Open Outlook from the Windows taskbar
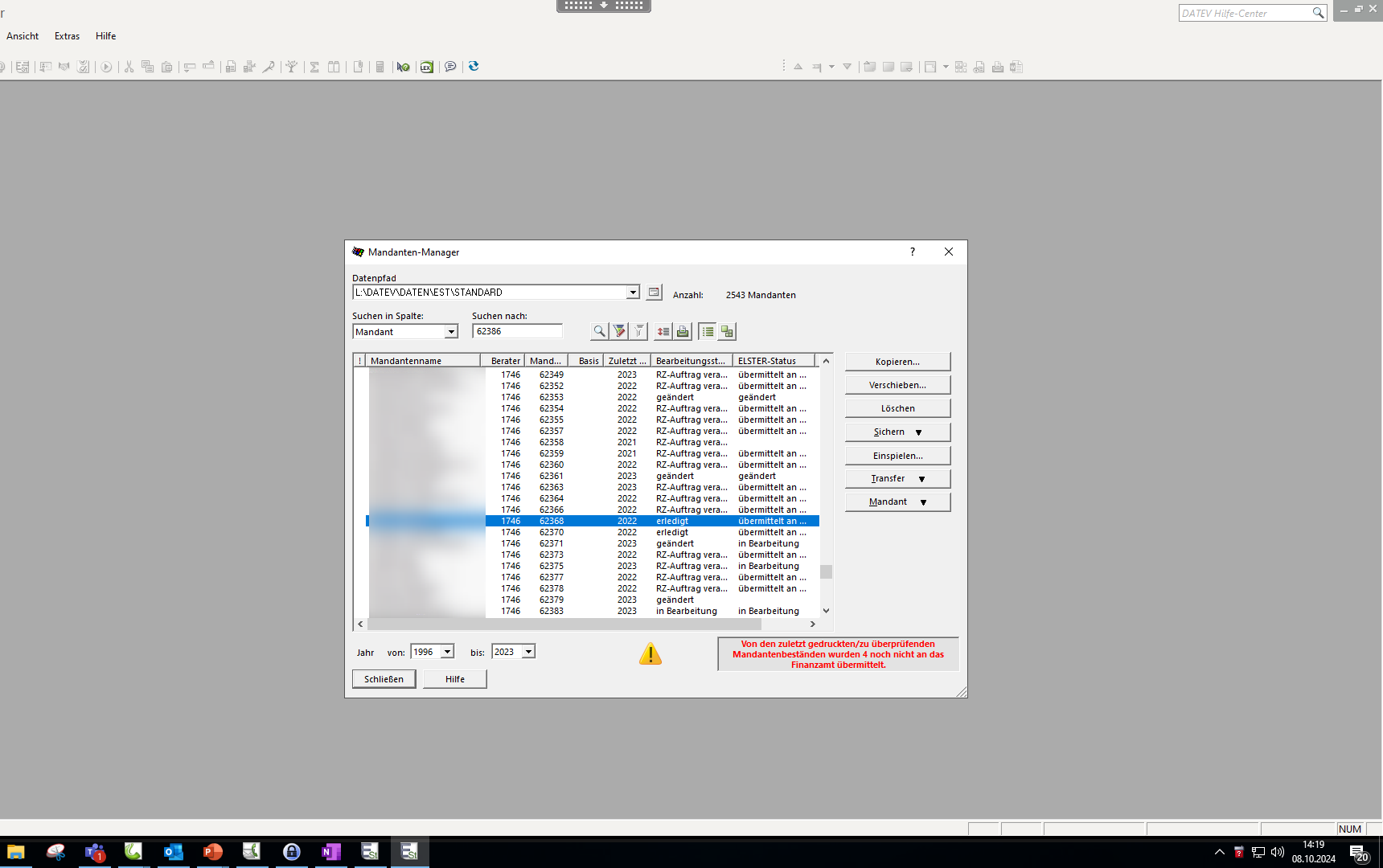This screenshot has width=1383, height=868. (x=173, y=852)
